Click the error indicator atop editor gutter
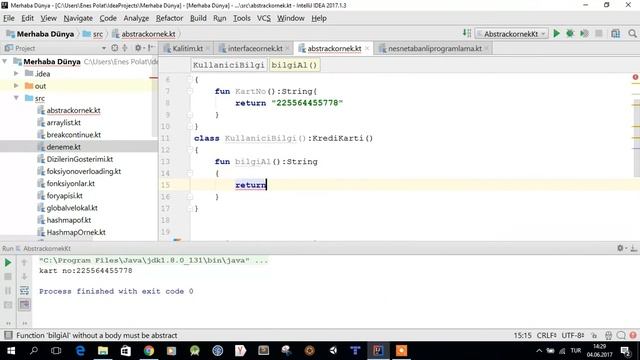Image resolution: width=640 pixels, height=360 pixels. (636, 77)
